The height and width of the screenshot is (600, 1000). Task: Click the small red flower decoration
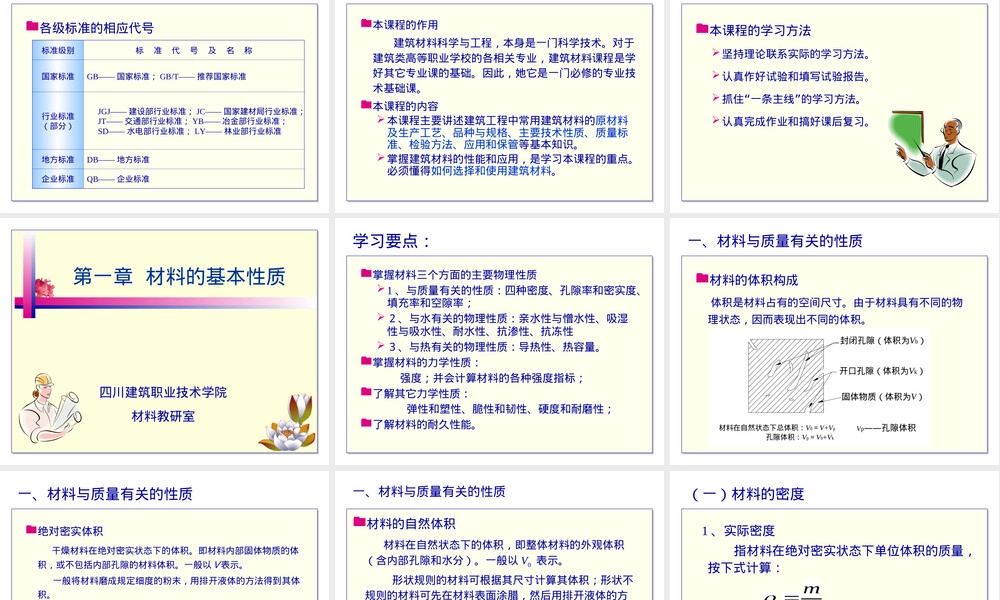(x=45, y=288)
